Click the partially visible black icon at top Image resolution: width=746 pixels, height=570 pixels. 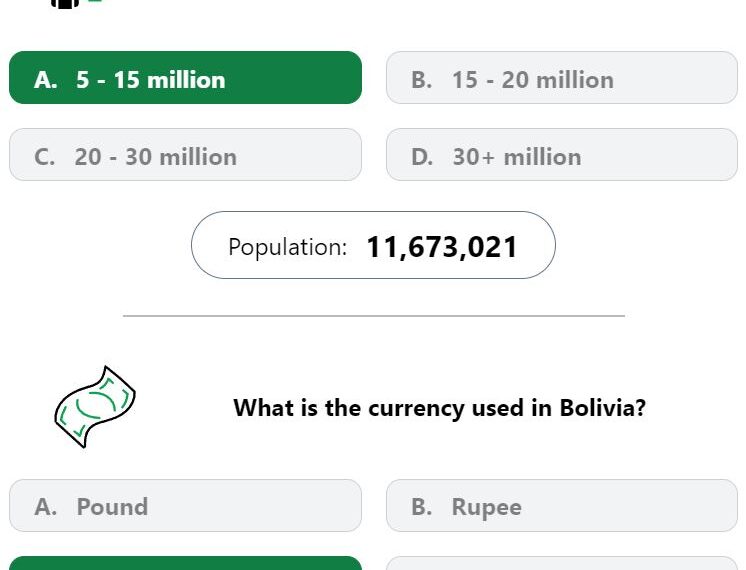pos(65,4)
